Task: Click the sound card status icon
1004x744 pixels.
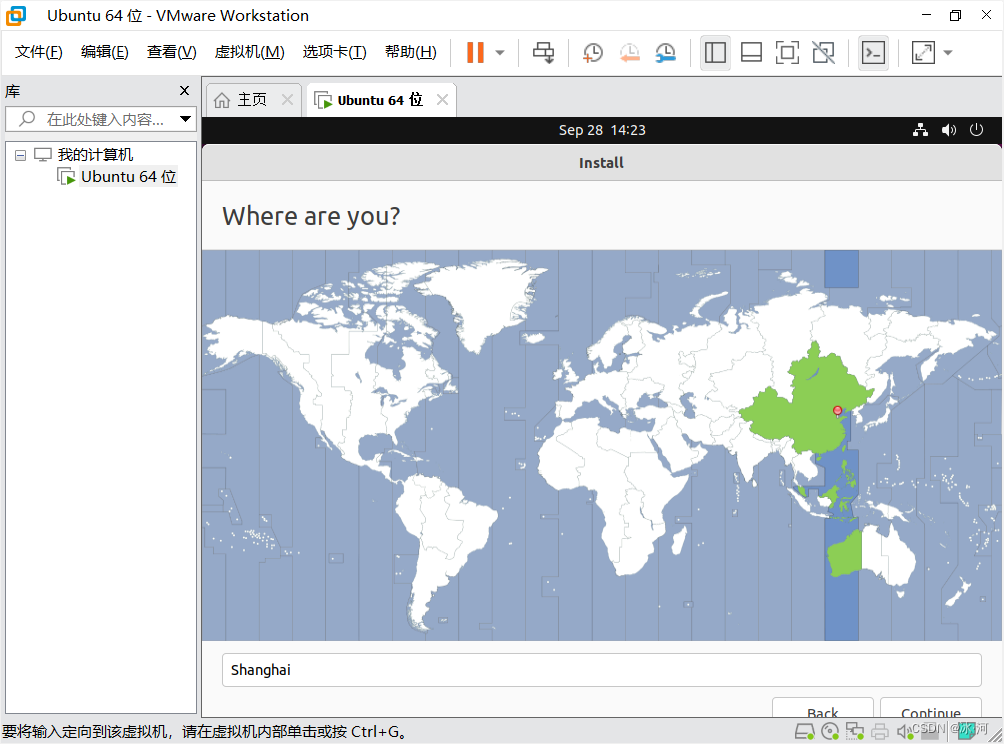Action: [x=904, y=731]
